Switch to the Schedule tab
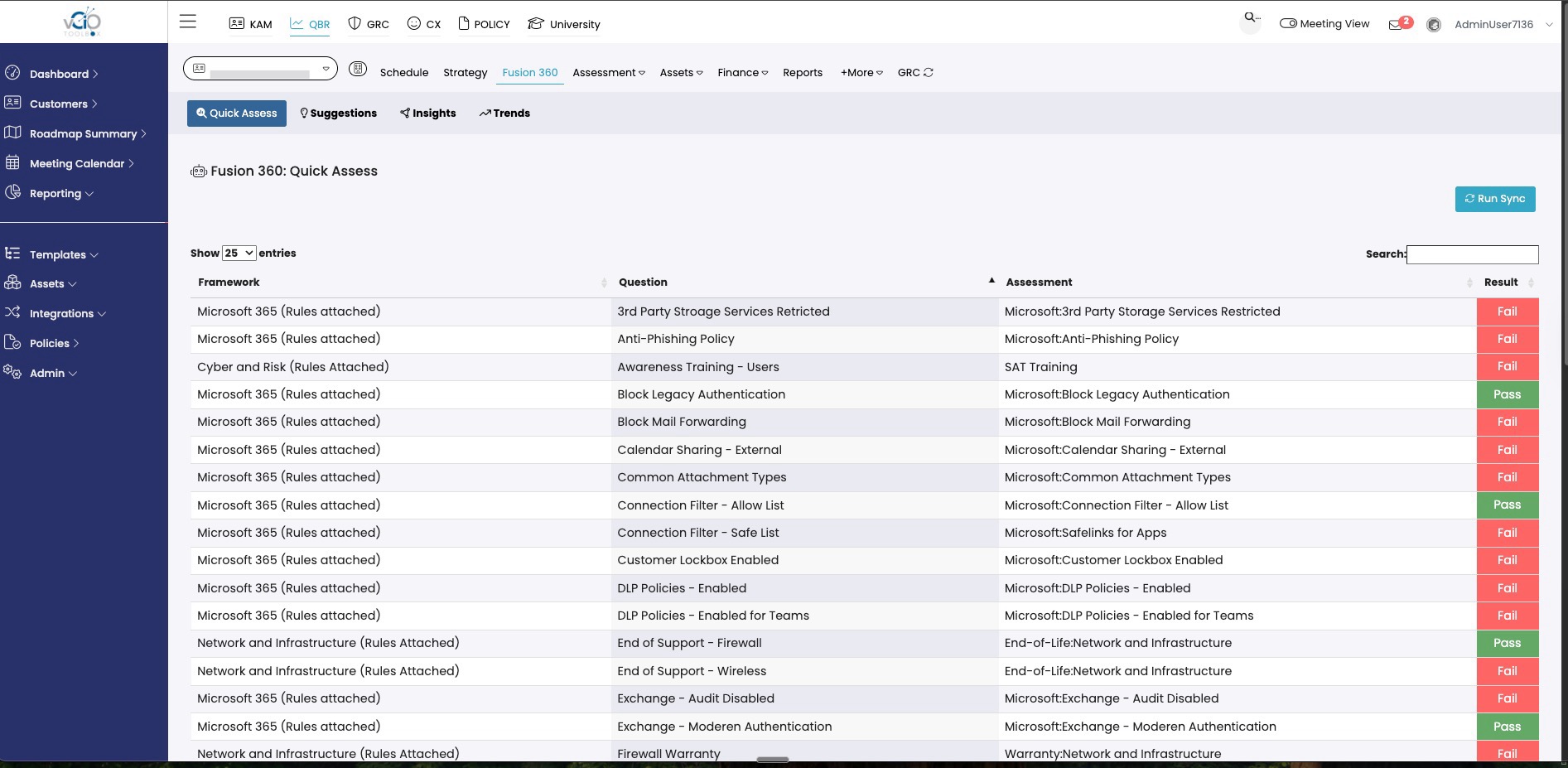The width and height of the screenshot is (1568, 768). [404, 72]
